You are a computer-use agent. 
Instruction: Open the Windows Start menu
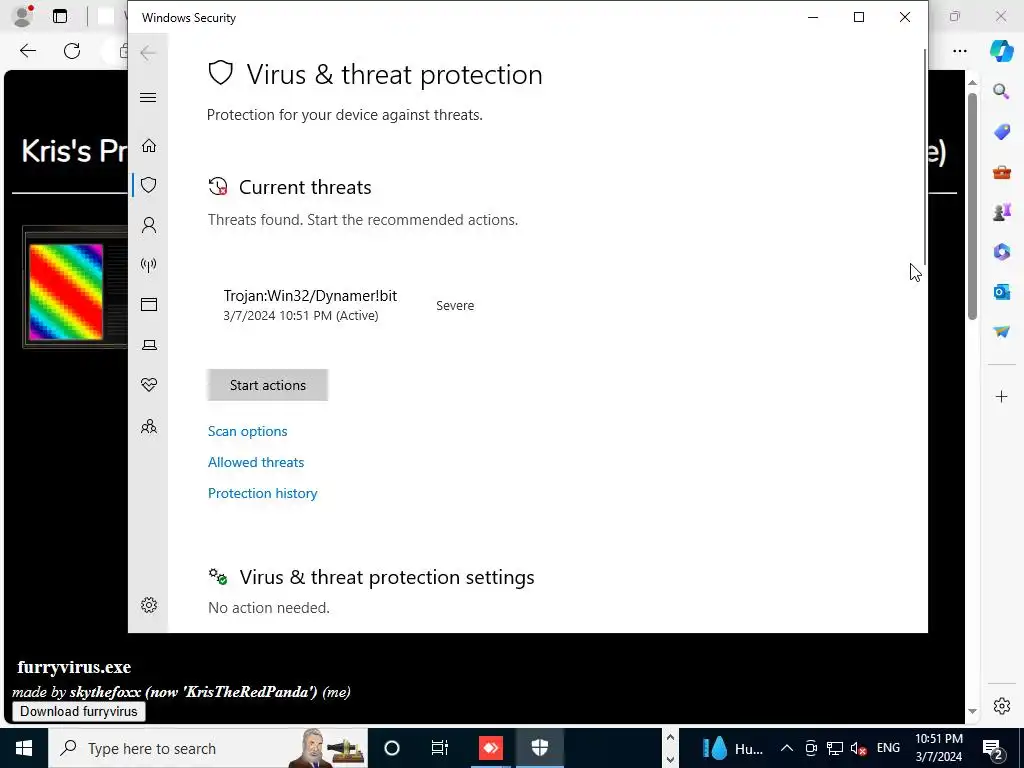(24, 748)
